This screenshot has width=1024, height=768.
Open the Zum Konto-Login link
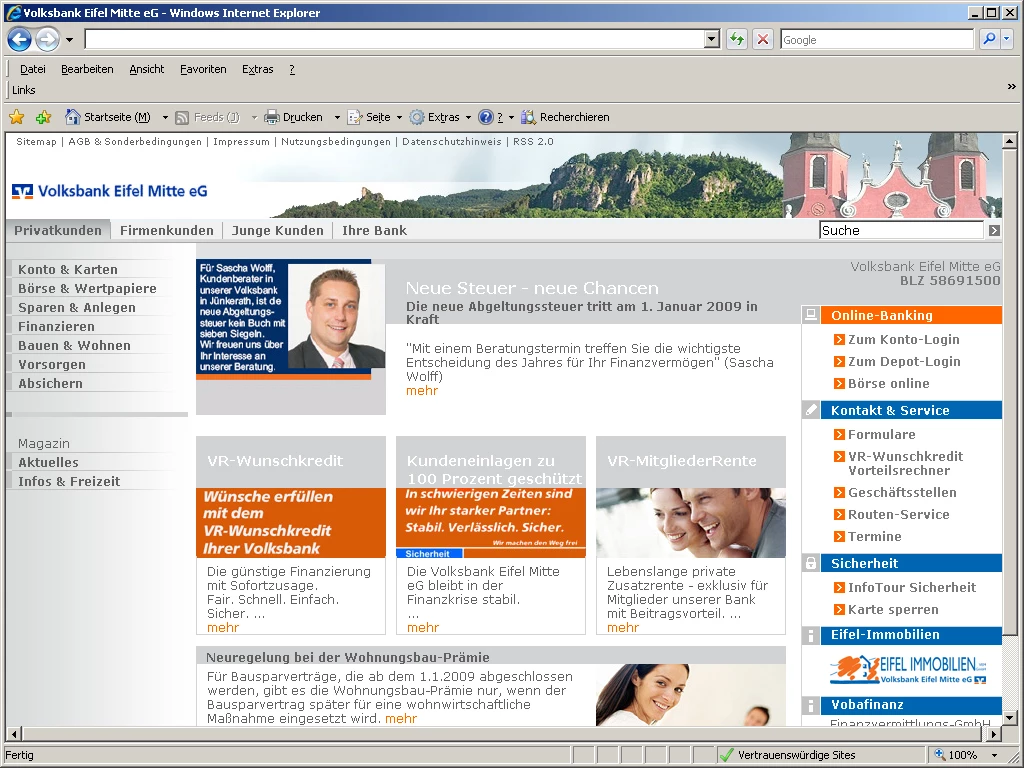click(x=903, y=339)
